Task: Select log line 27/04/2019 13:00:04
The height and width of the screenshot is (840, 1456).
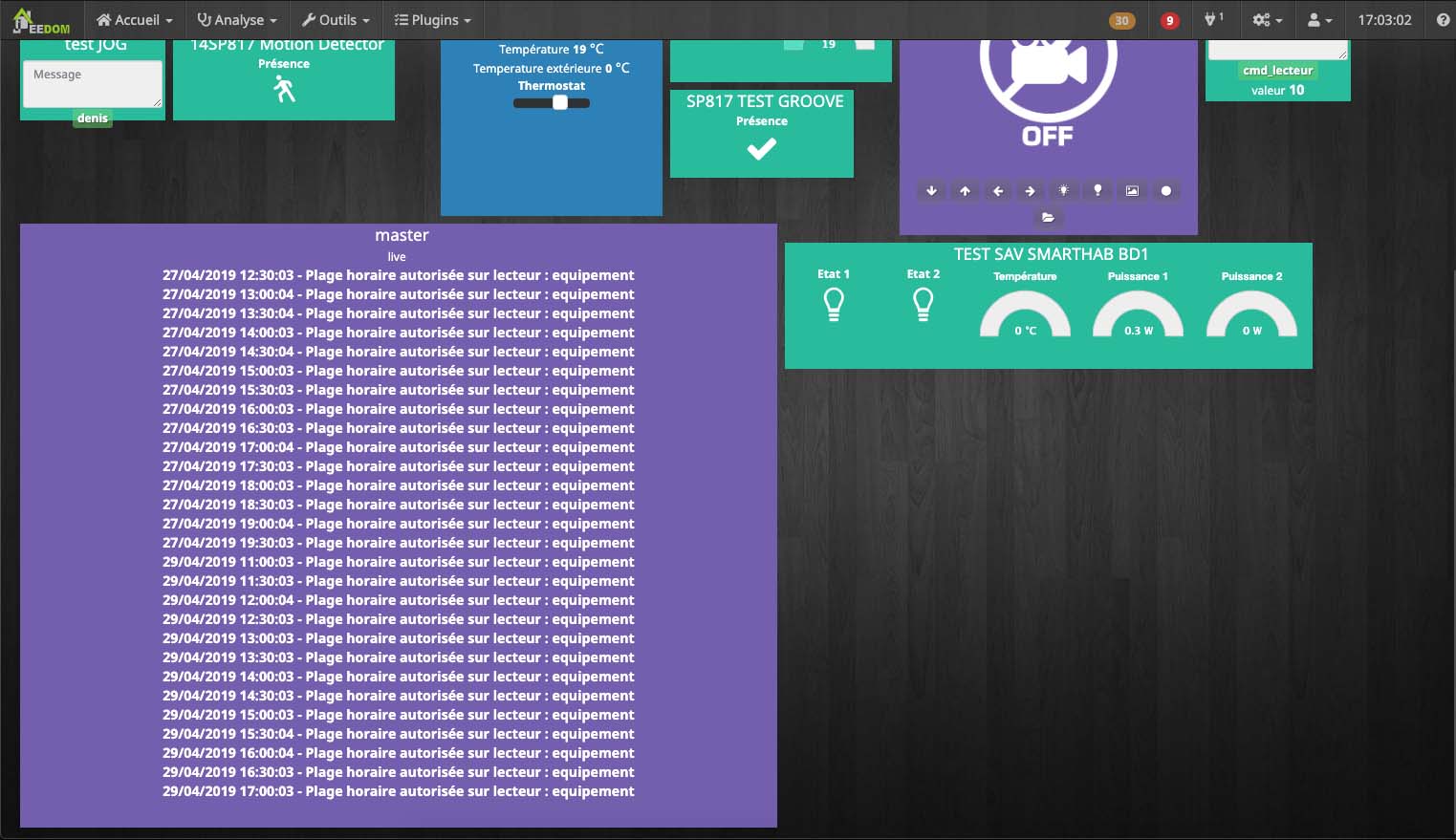Action: point(398,294)
